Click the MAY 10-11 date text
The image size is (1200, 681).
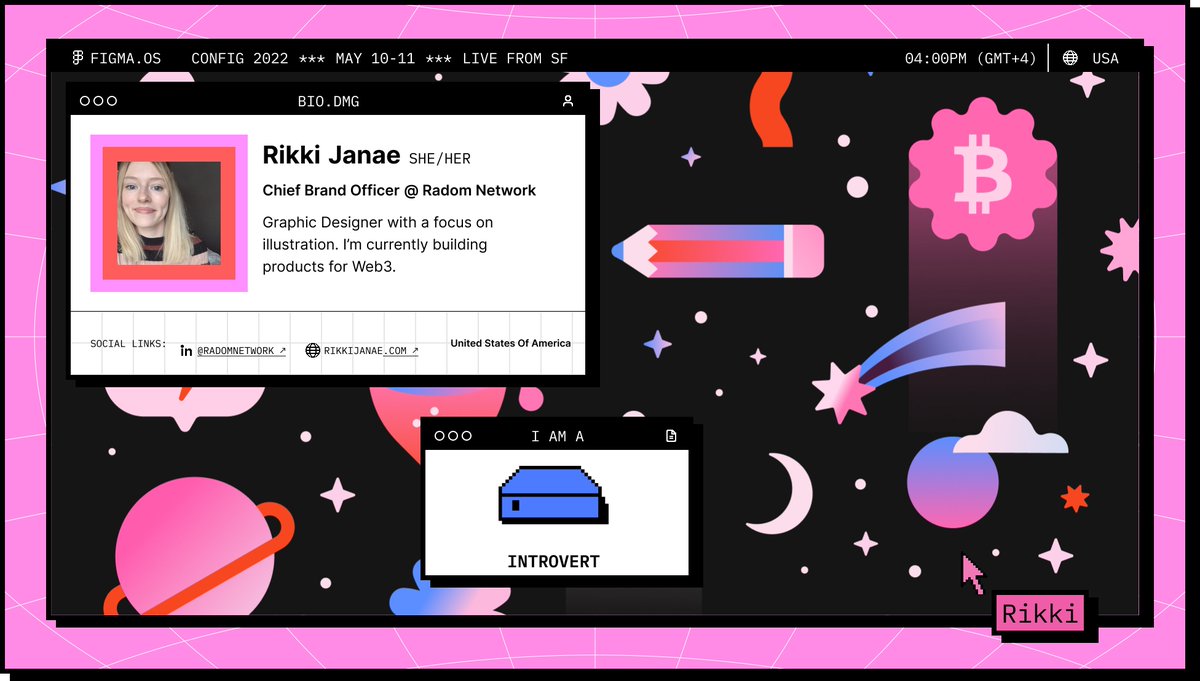(x=377, y=58)
